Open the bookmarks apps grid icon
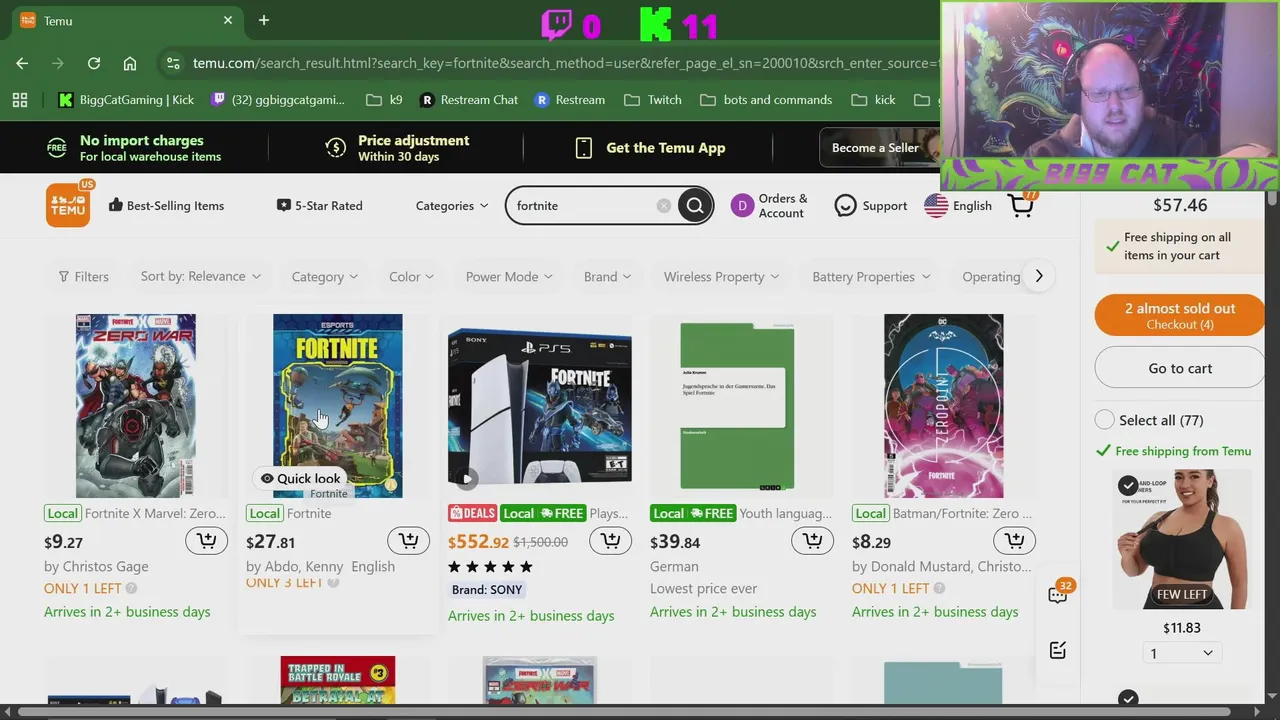The width and height of the screenshot is (1280, 720). tap(20, 100)
